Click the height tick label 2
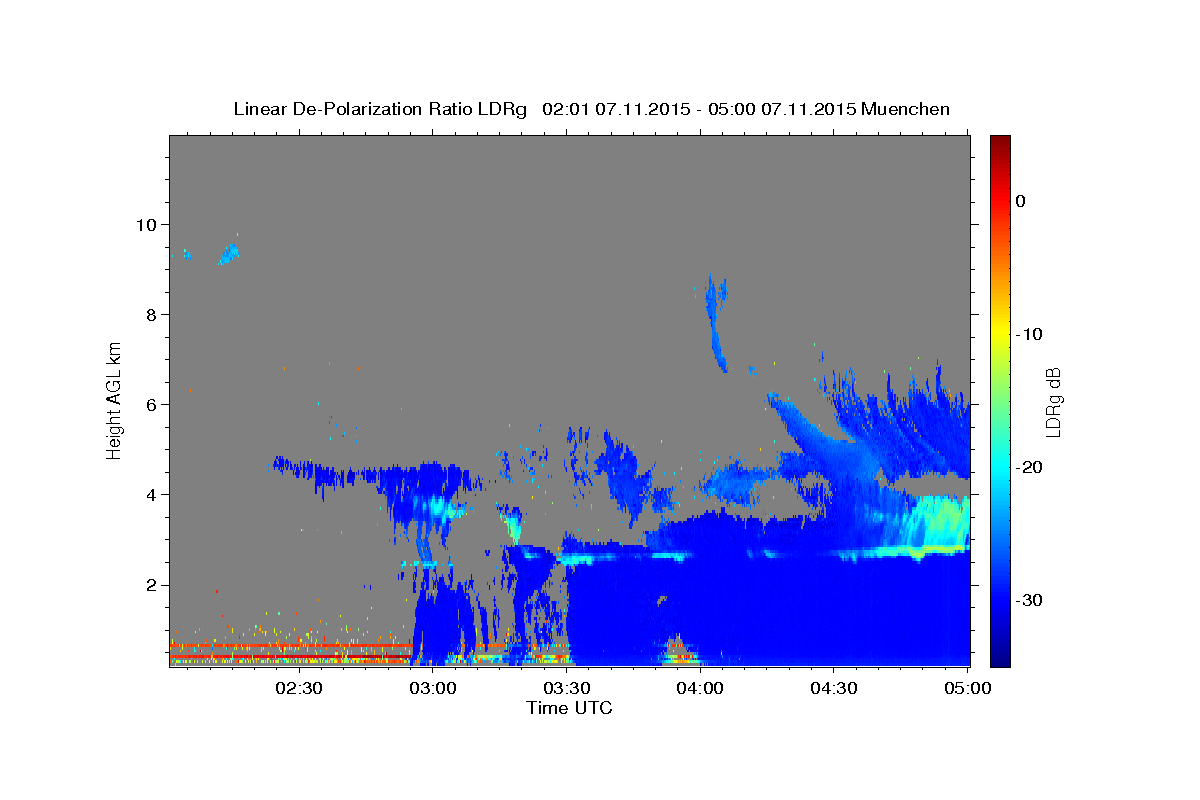Viewport: 1200px width, 800px height. tap(153, 584)
